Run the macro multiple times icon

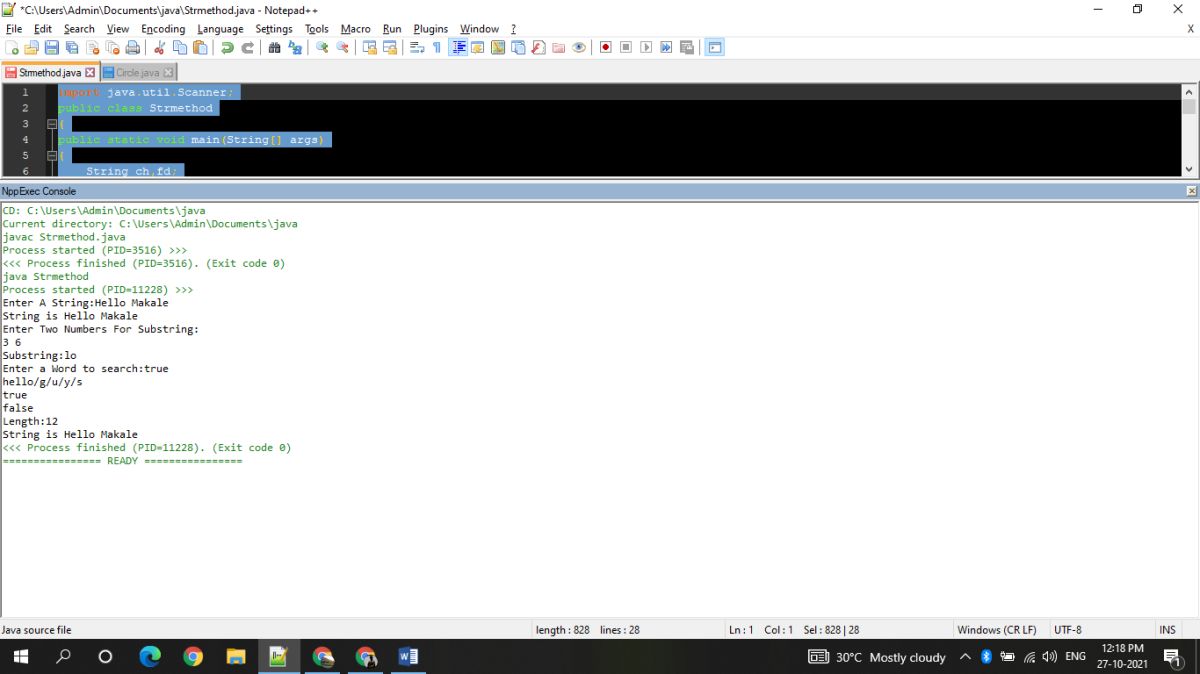coord(667,47)
